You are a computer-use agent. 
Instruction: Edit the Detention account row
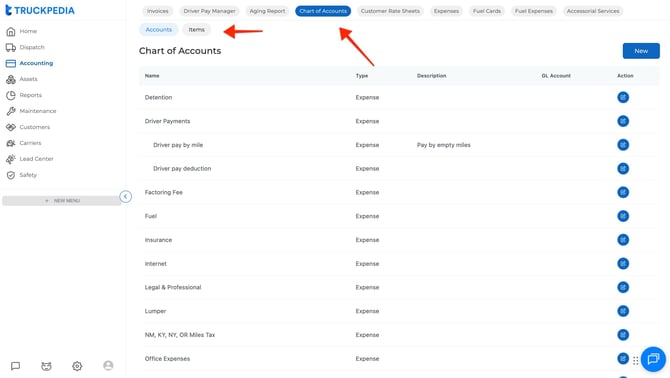[623, 97]
